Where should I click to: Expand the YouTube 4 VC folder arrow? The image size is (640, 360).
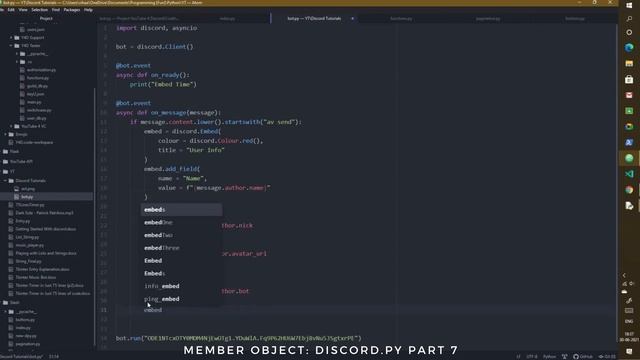tap(11, 126)
